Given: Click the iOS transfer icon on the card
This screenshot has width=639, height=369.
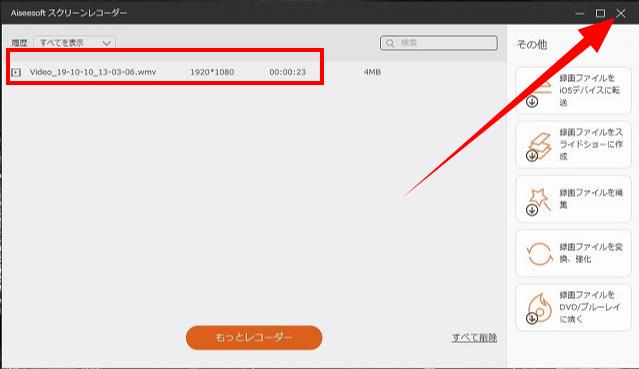Looking at the screenshot, I should coord(539,93).
